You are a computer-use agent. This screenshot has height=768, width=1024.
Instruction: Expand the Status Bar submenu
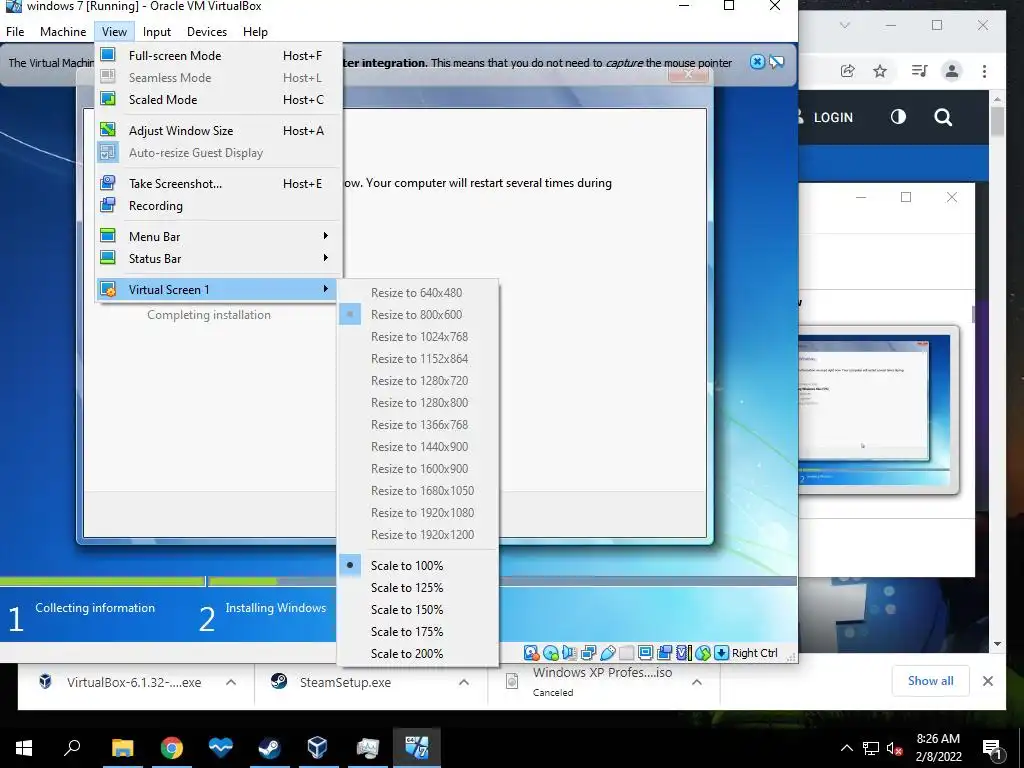tap(219, 259)
